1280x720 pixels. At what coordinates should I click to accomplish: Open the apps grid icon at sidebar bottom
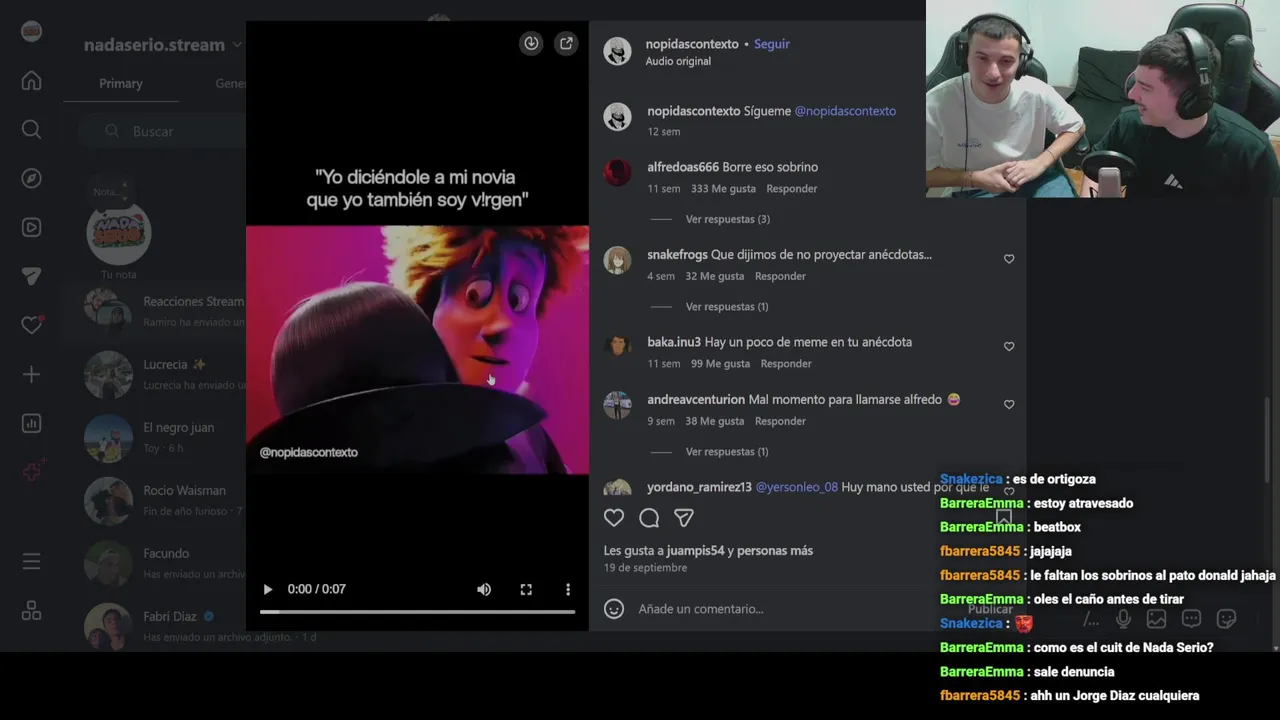31,611
